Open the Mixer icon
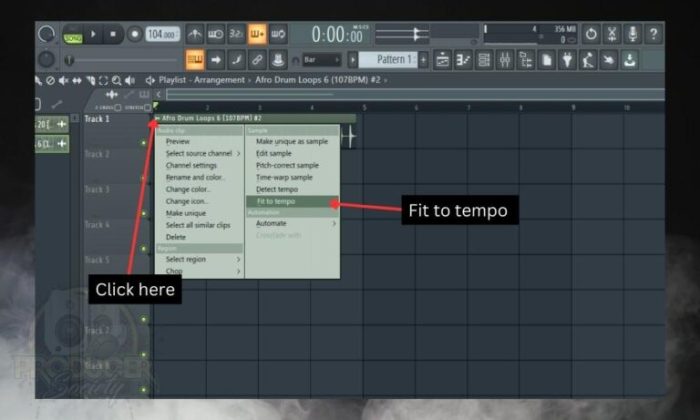700x420 pixels. click(x=505, y=60)
